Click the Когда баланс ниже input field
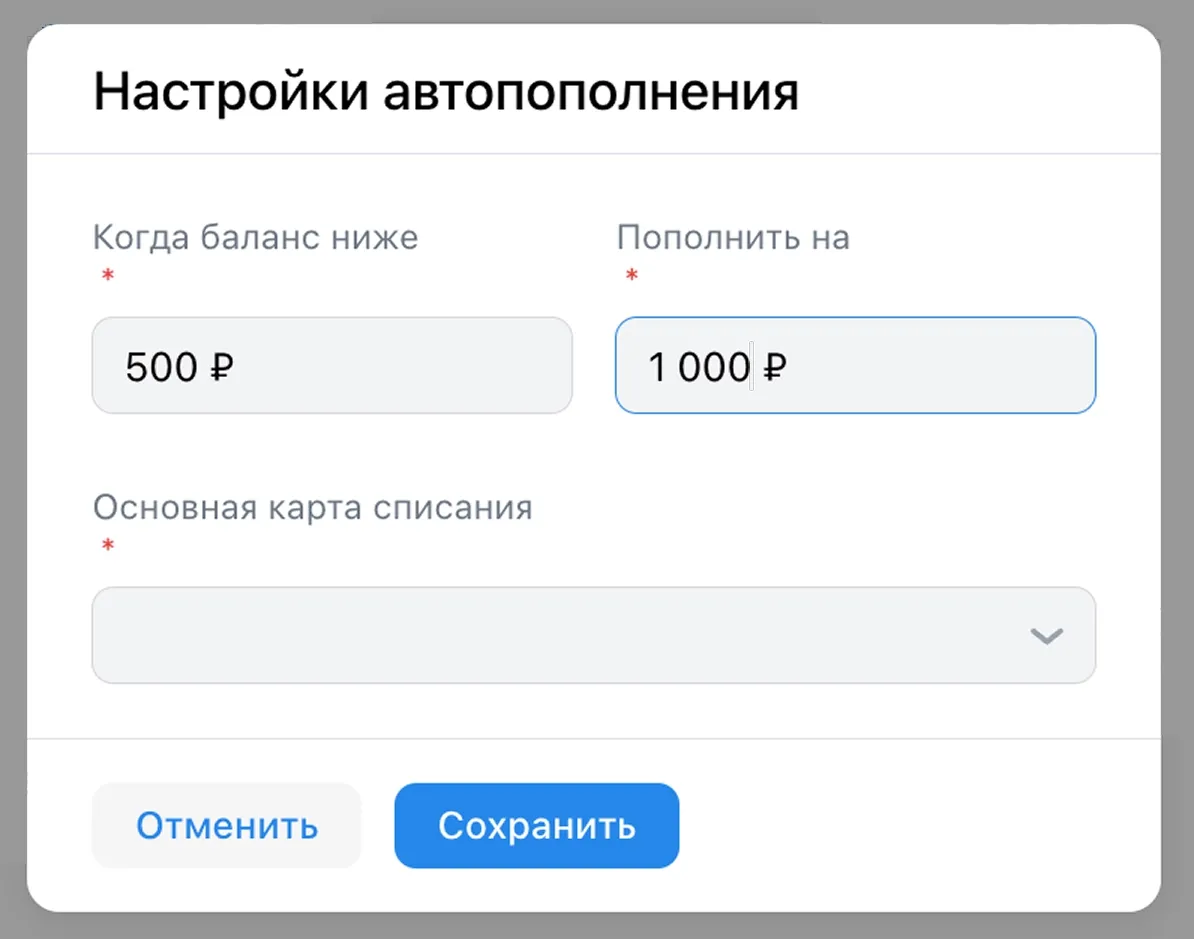This screenshot has height=939, width=1194. (x=332, y=366)
